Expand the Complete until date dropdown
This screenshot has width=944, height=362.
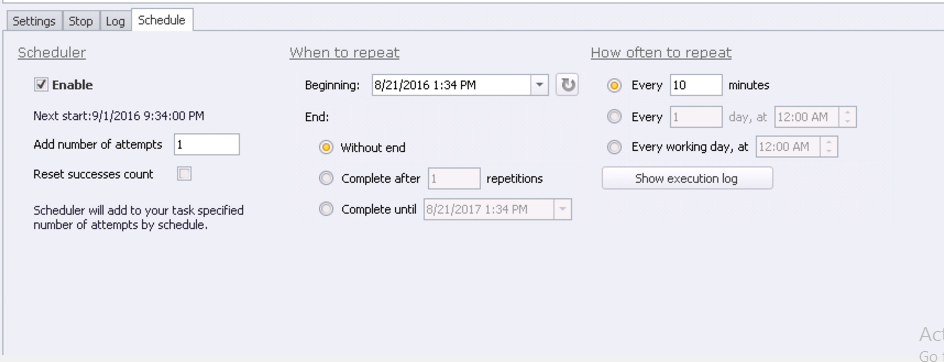click(562, 210)
